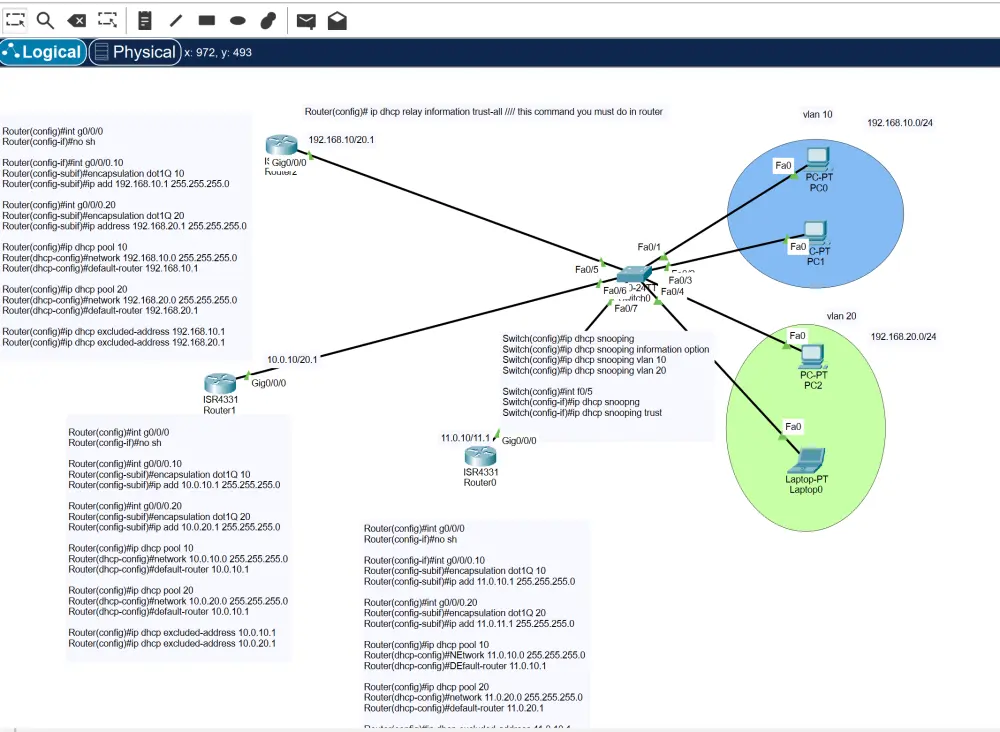Click the 'ip dhcp excluded-address 10.0.20.1' line

[172, 643]
